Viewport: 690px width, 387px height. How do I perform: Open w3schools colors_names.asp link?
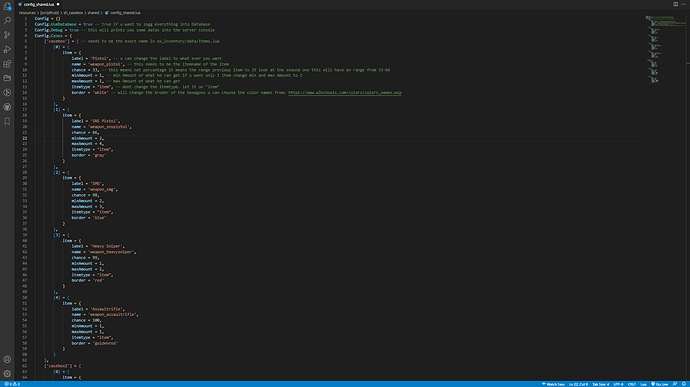click(x=345, y=92)
